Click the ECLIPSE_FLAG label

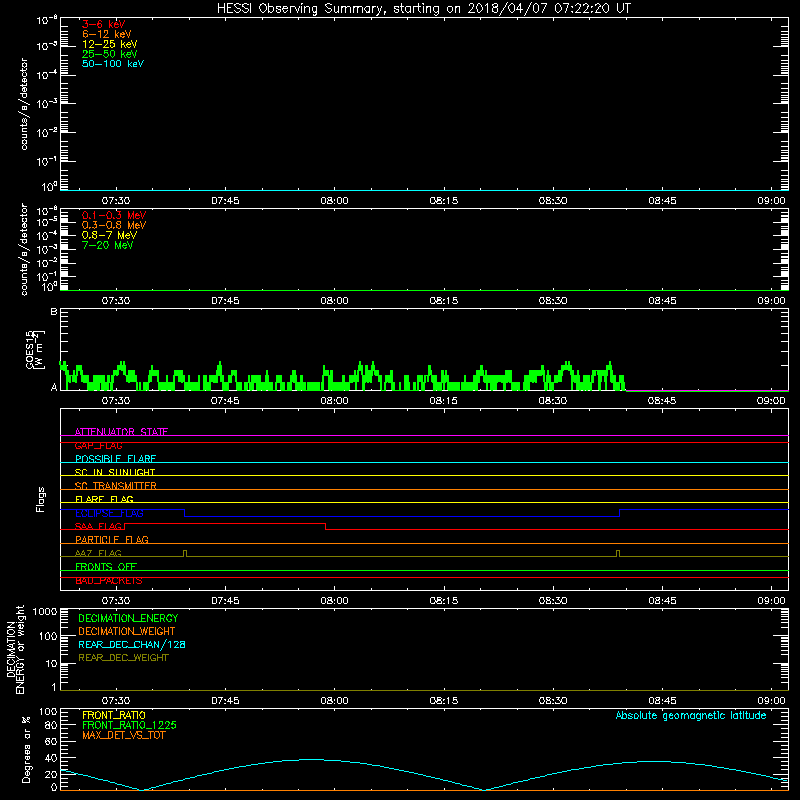coord(109,513)
